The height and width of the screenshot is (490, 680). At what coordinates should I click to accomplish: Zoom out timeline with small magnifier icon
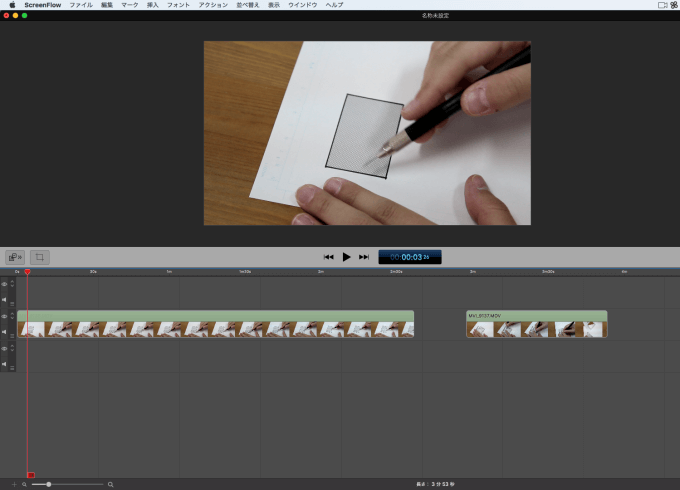25,484
